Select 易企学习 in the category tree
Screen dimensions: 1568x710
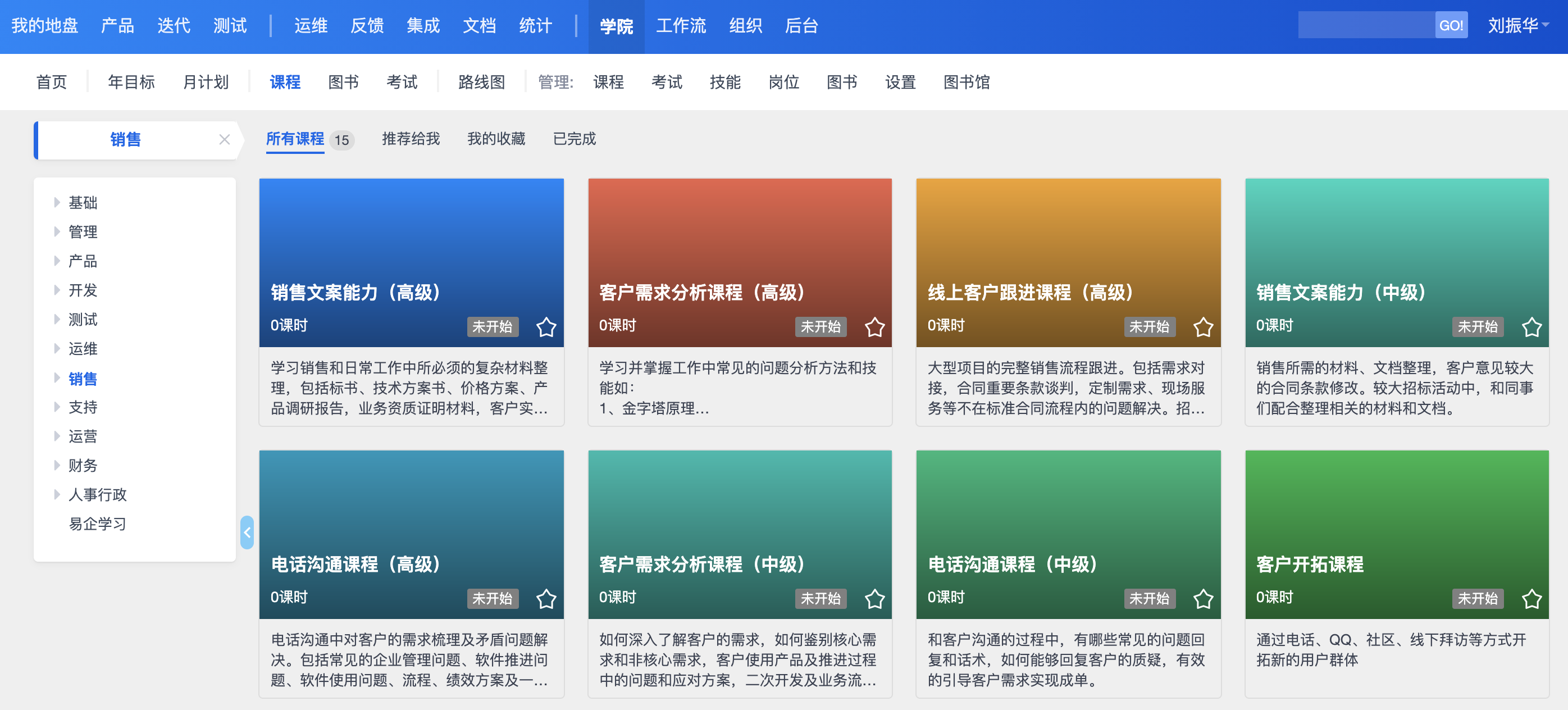97,524
